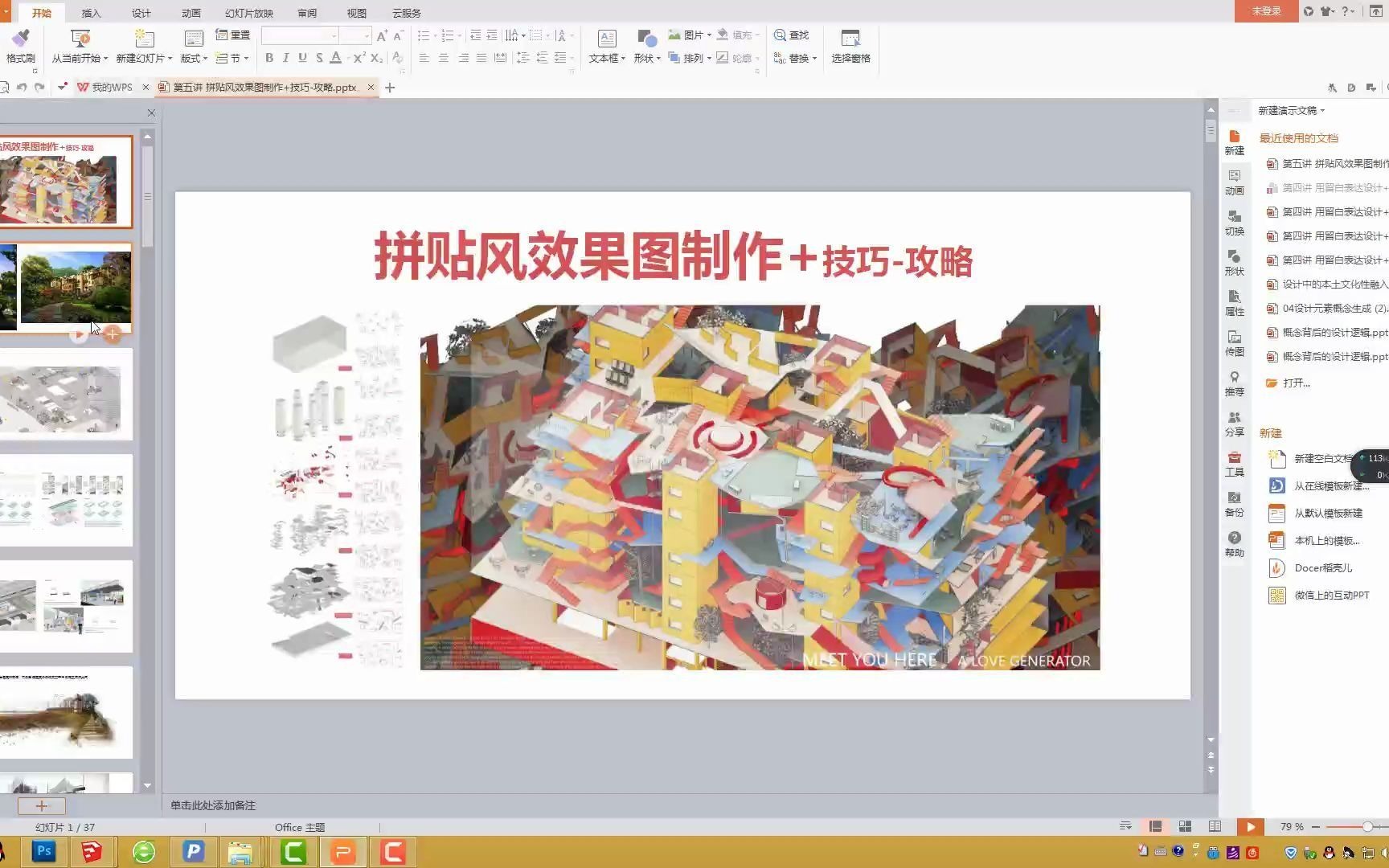Toggle Superscript formatting
The image size is (1389, 868).
pyautogui.click(x=359, y=58)
